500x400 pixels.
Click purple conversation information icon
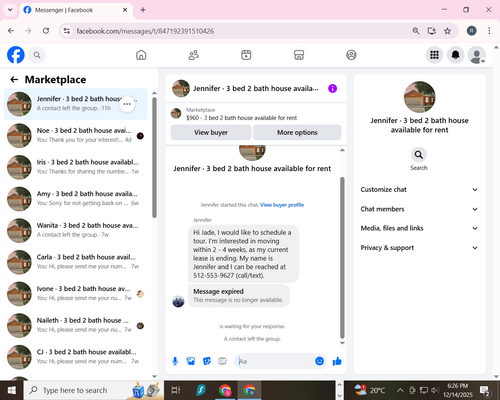click(332, 88)
